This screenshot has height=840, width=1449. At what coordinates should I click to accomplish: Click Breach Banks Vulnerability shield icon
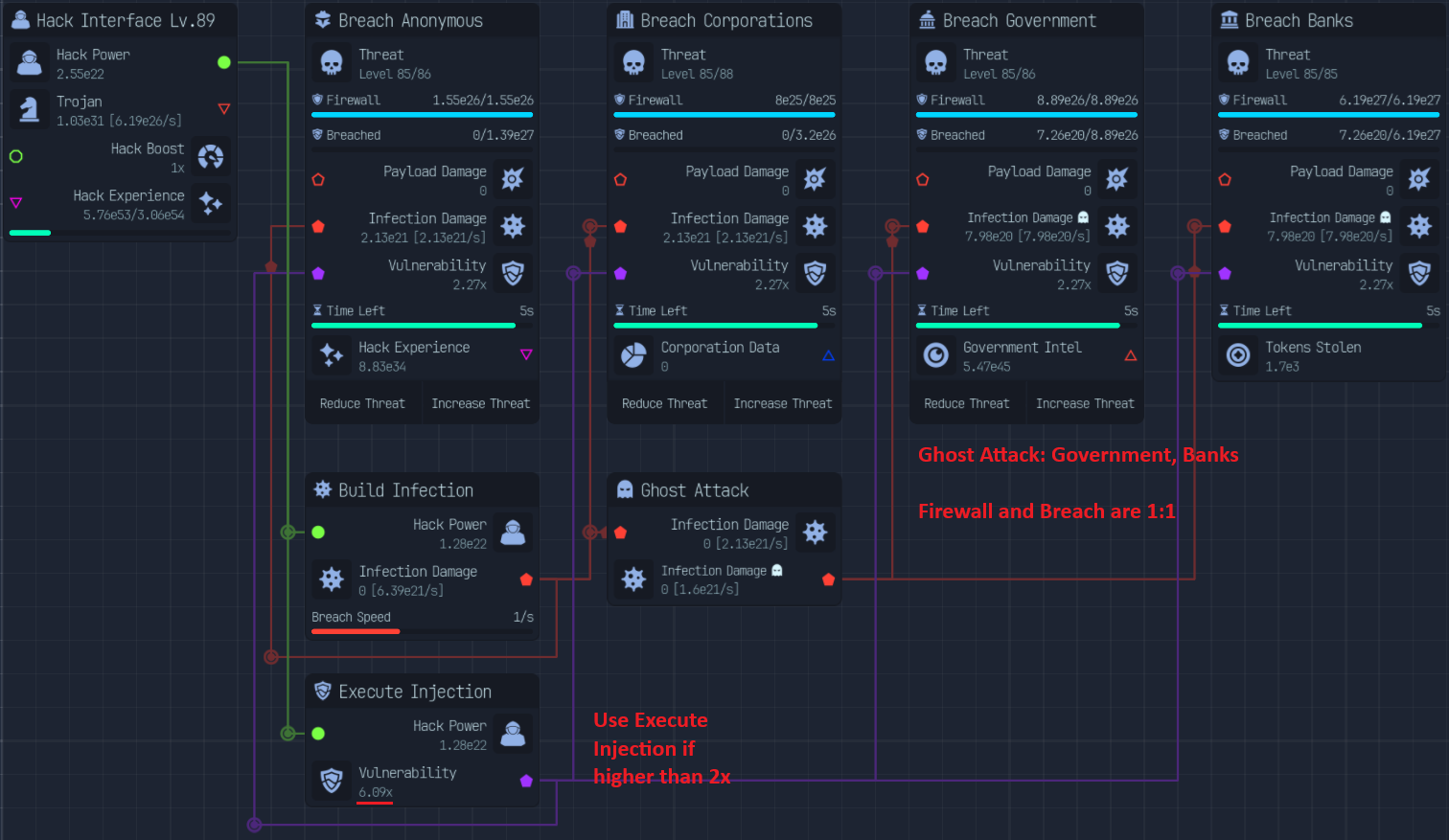[1419, 274]
